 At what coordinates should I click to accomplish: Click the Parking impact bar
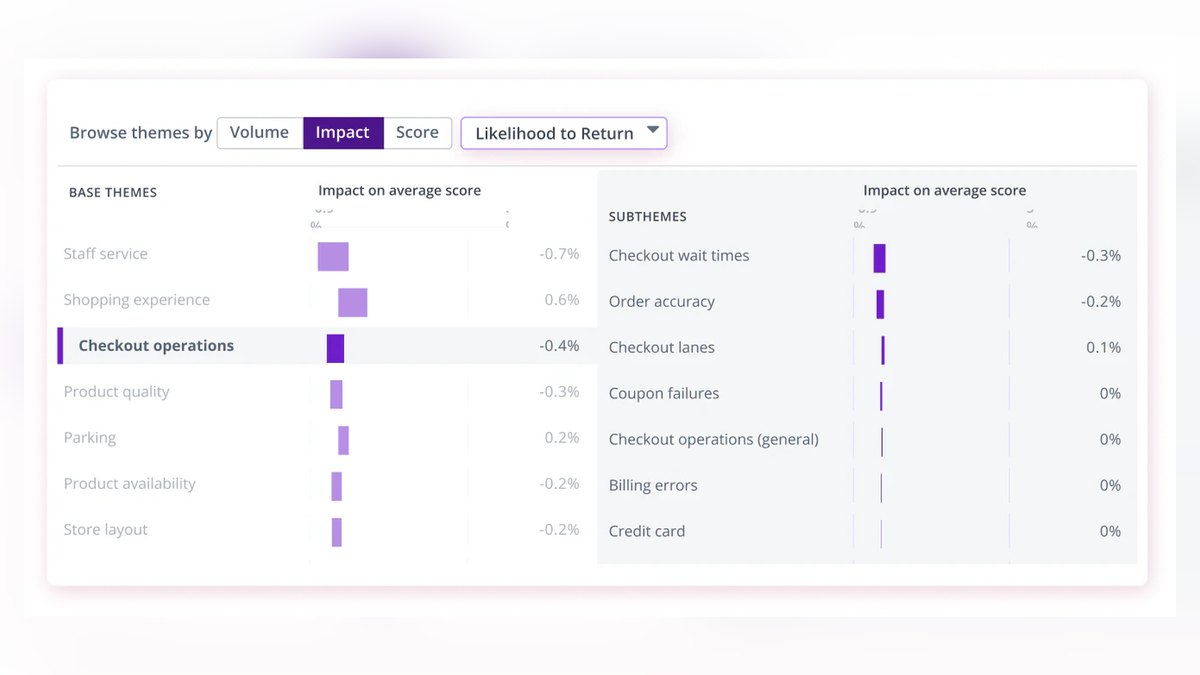click(343, 440)
